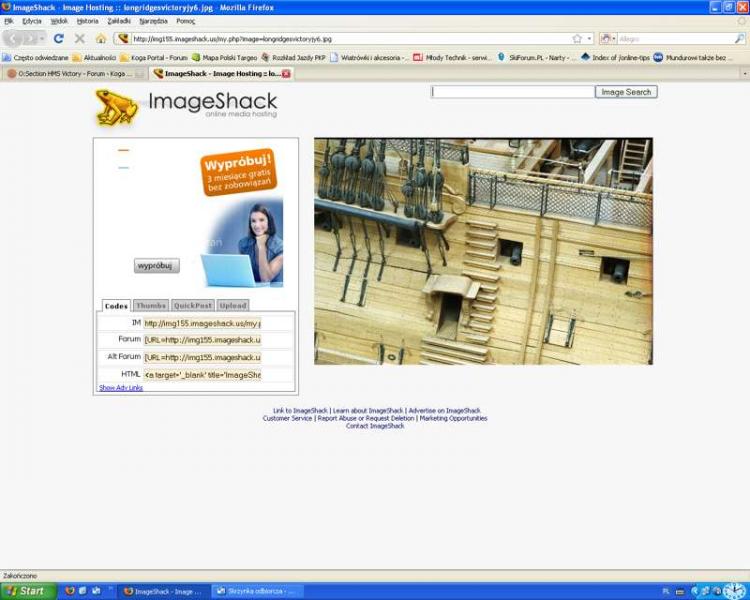Bookmark this page with the star icon
The height and width of the screenshot is (600, 750).
[x=577, y=39]
